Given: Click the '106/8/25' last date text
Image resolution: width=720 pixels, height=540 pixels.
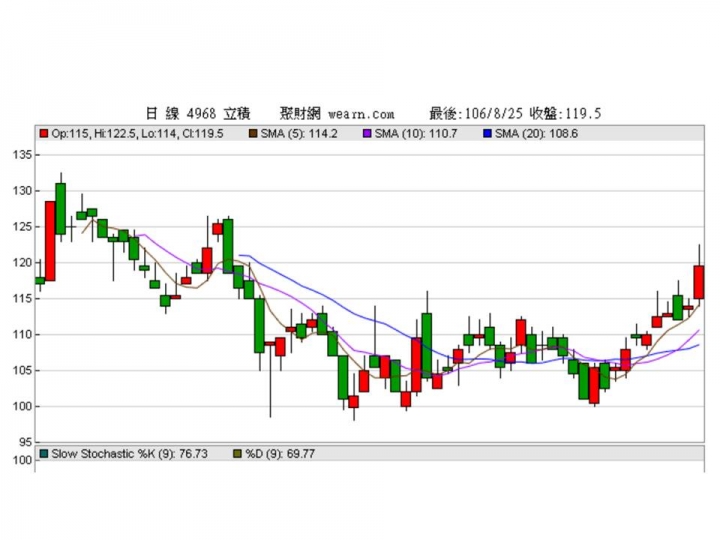Looking at the screenshot, I should pos(494,113).
